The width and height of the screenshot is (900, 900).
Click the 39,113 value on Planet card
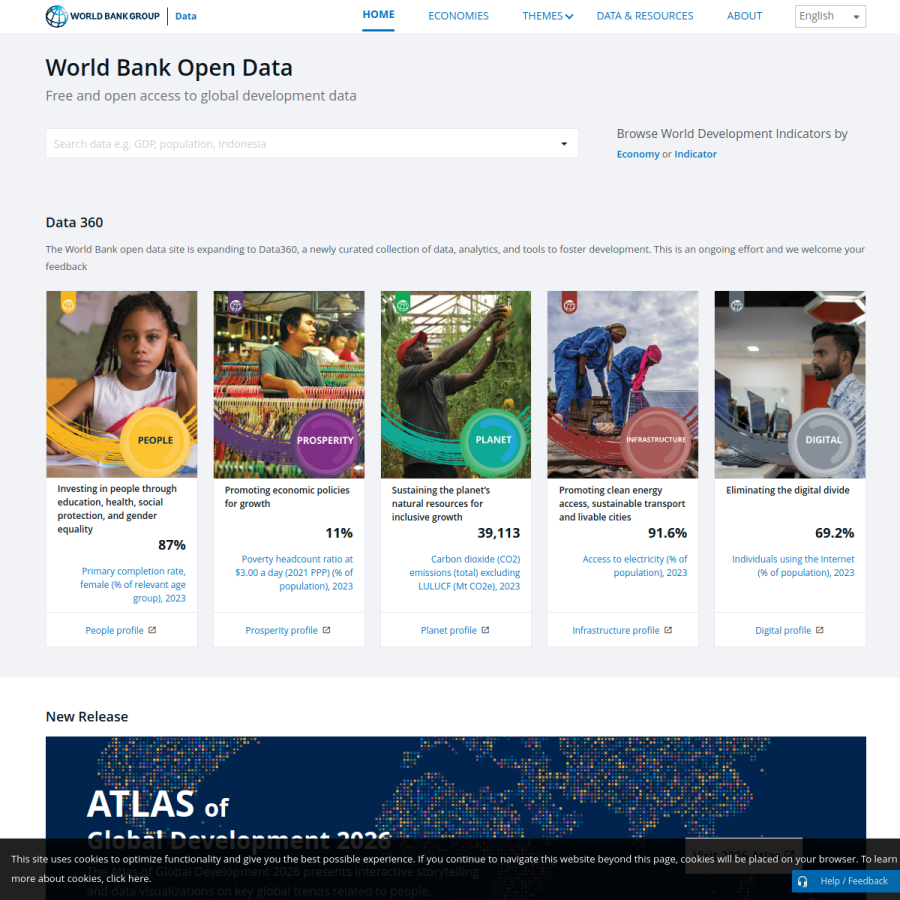[499, 533]
